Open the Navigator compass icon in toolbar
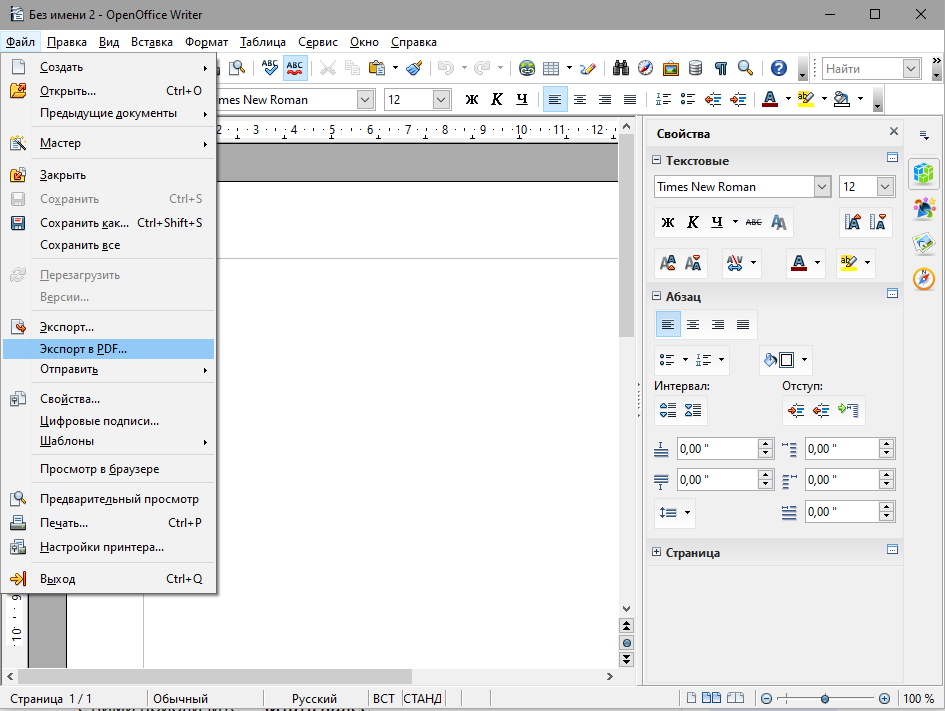 point(645,68)
